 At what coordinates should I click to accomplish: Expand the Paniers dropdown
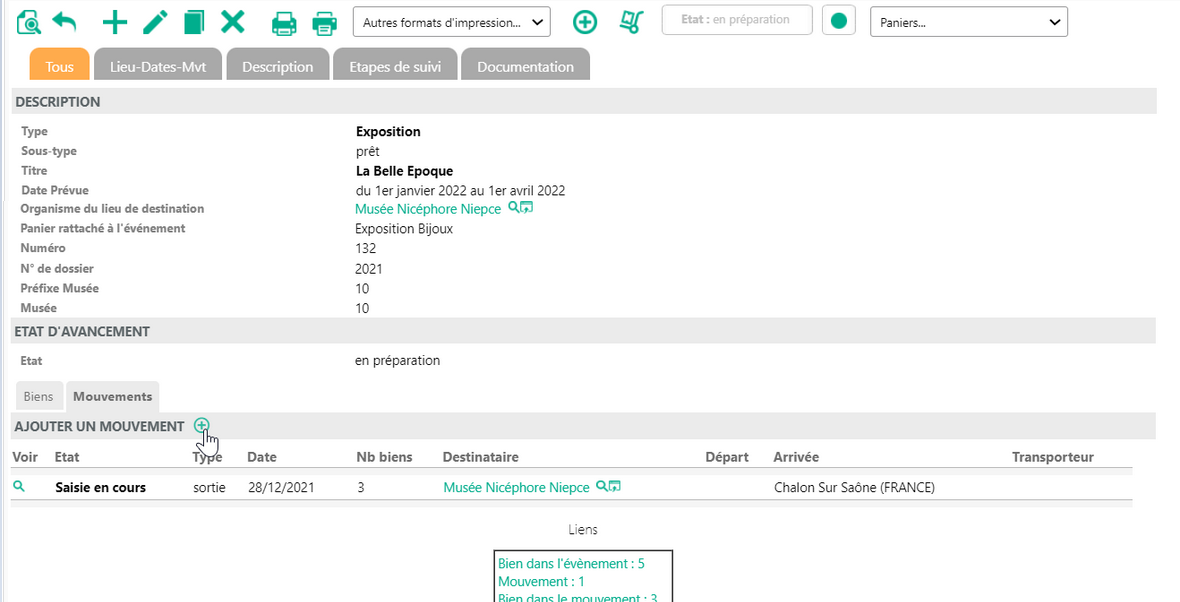click(x=969, y=22)
